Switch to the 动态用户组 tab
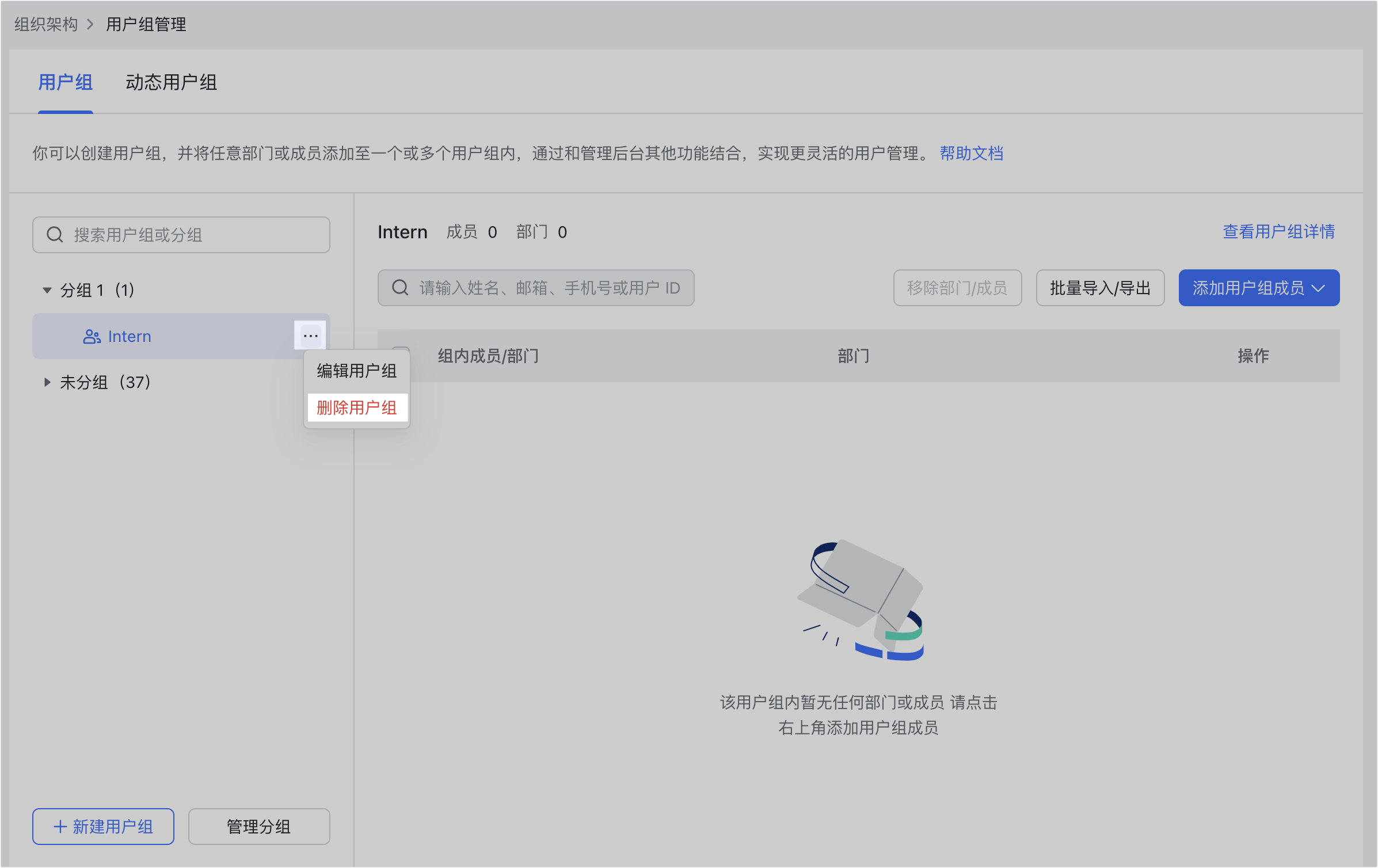The height and width of the screenshot is (868, 1378). coord(171,82)
